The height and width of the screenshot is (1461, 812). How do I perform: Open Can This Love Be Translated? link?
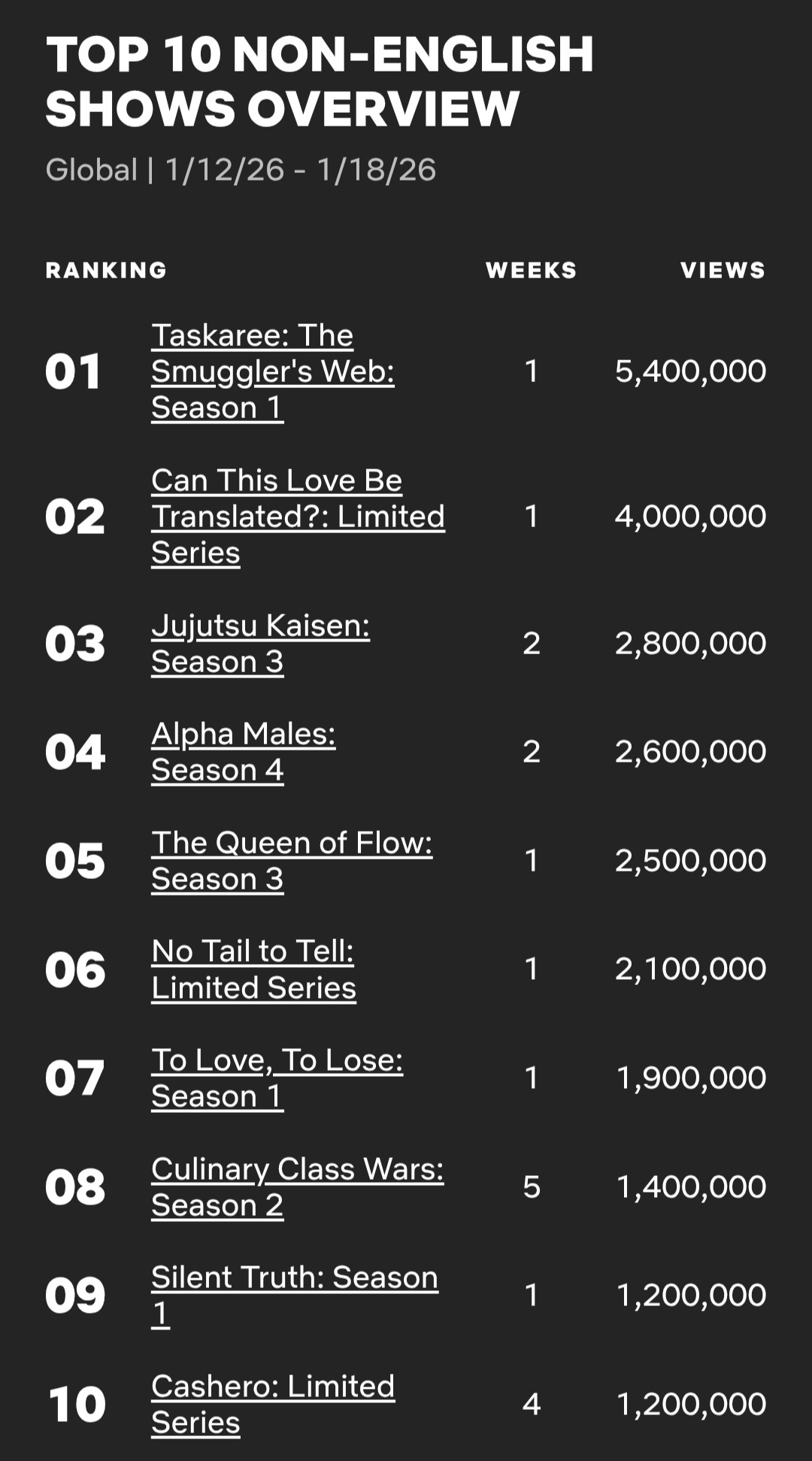click(298, 517)
